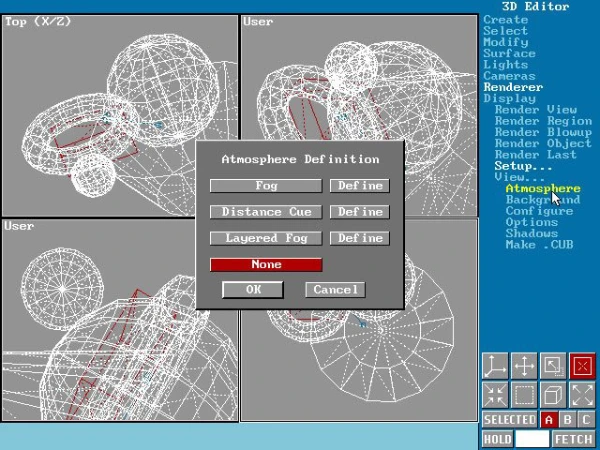Choose Render Blowup command

coord(543,132)
